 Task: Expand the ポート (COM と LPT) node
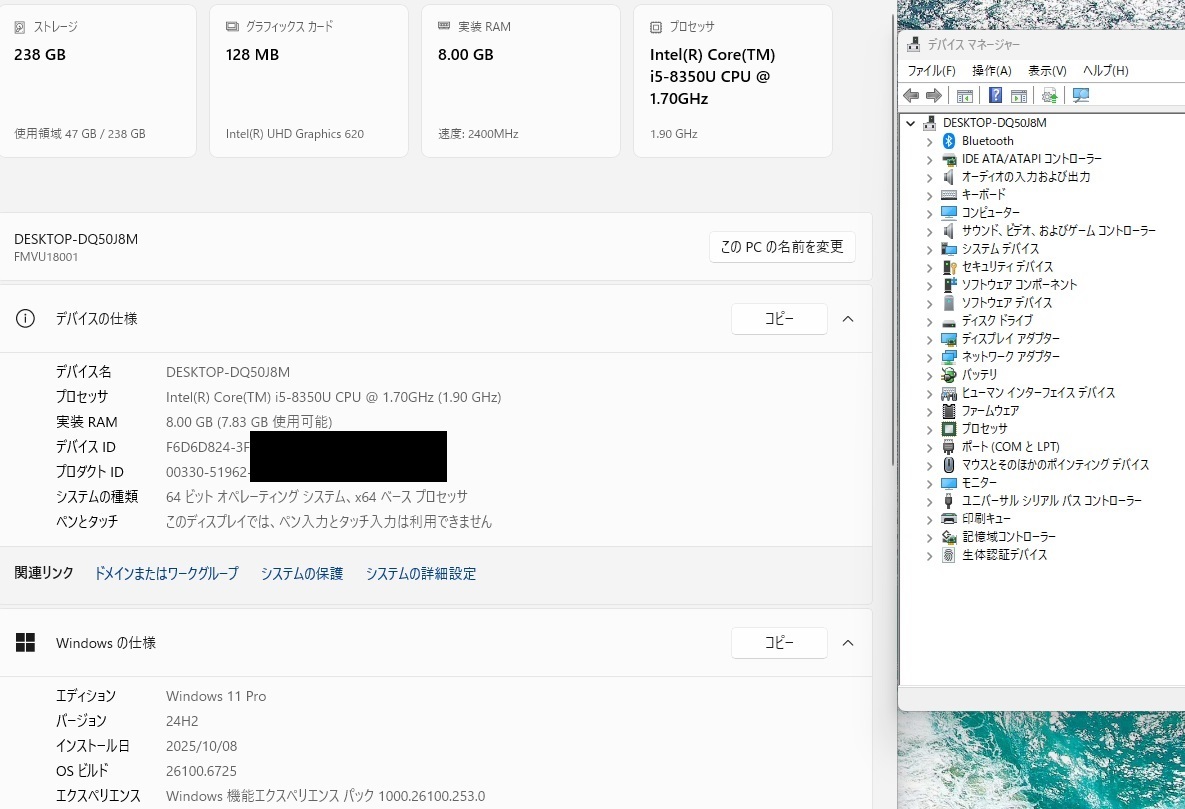click(930, 447)
